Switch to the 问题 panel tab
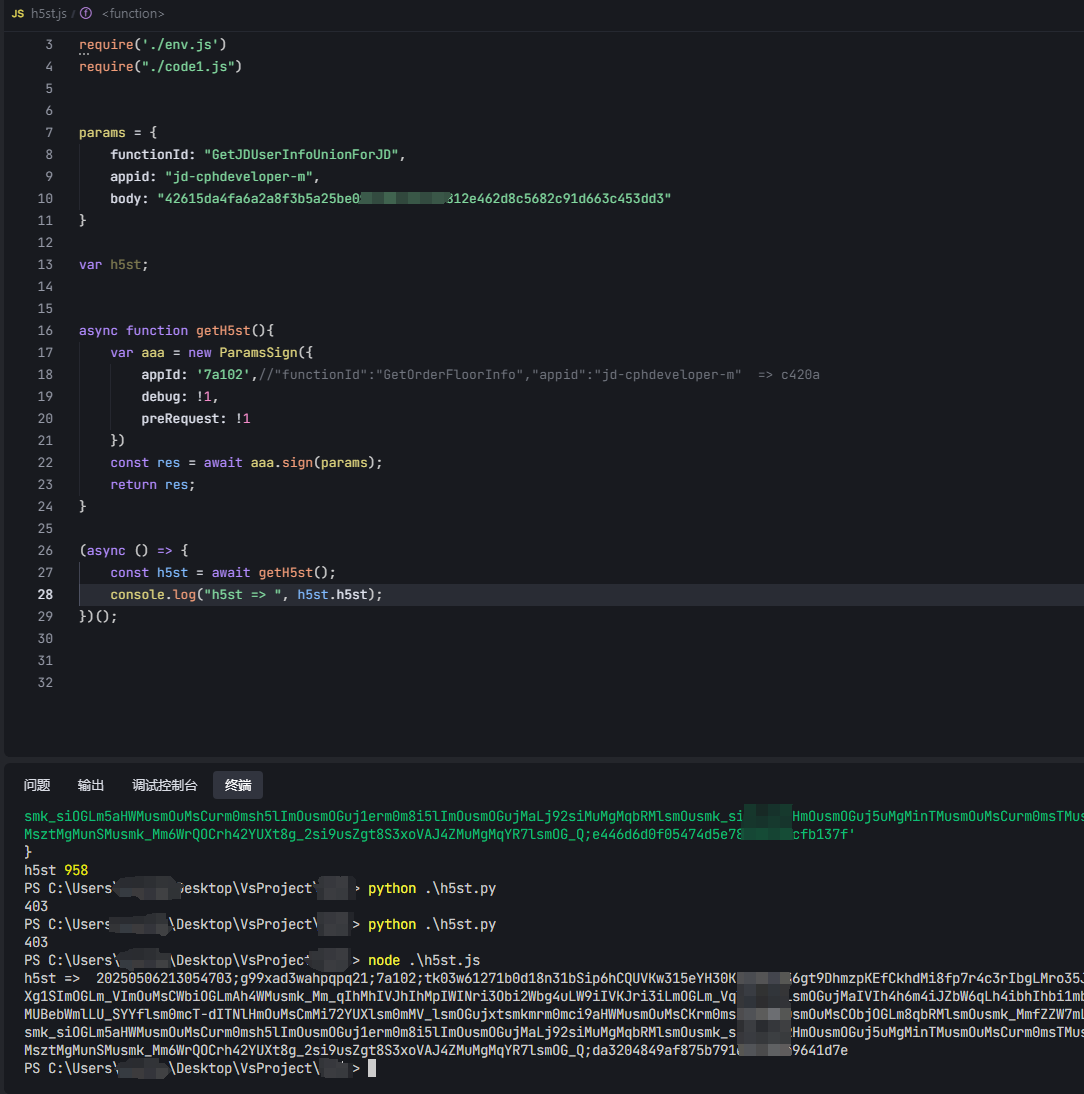The width and height of the screenshot is (1084, 1094). point(37,785)
